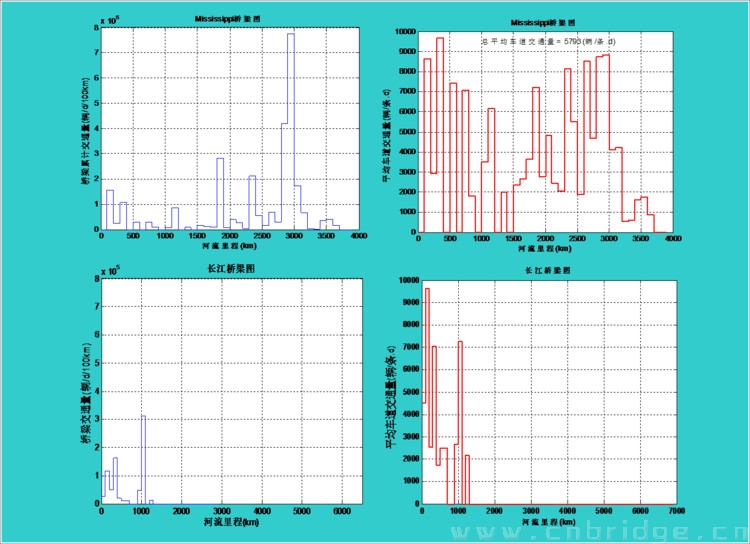Select the 总平均车道交通量 = 5793 annotation text

549,41
